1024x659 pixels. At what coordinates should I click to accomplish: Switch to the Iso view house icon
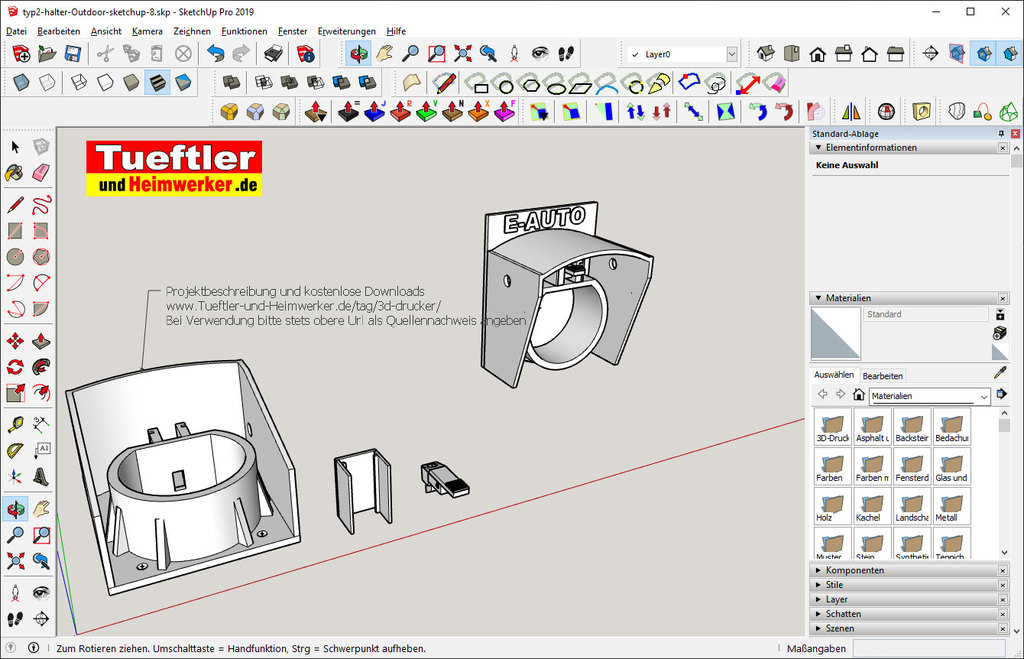(765, 54)
